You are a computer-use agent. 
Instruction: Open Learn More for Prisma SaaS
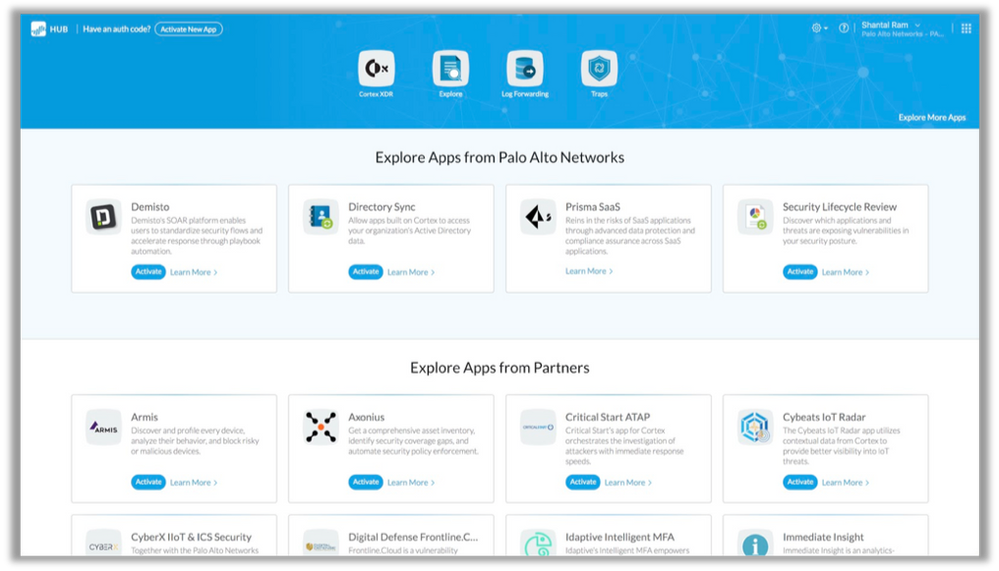pyautogui.click(x=589, y=271)
